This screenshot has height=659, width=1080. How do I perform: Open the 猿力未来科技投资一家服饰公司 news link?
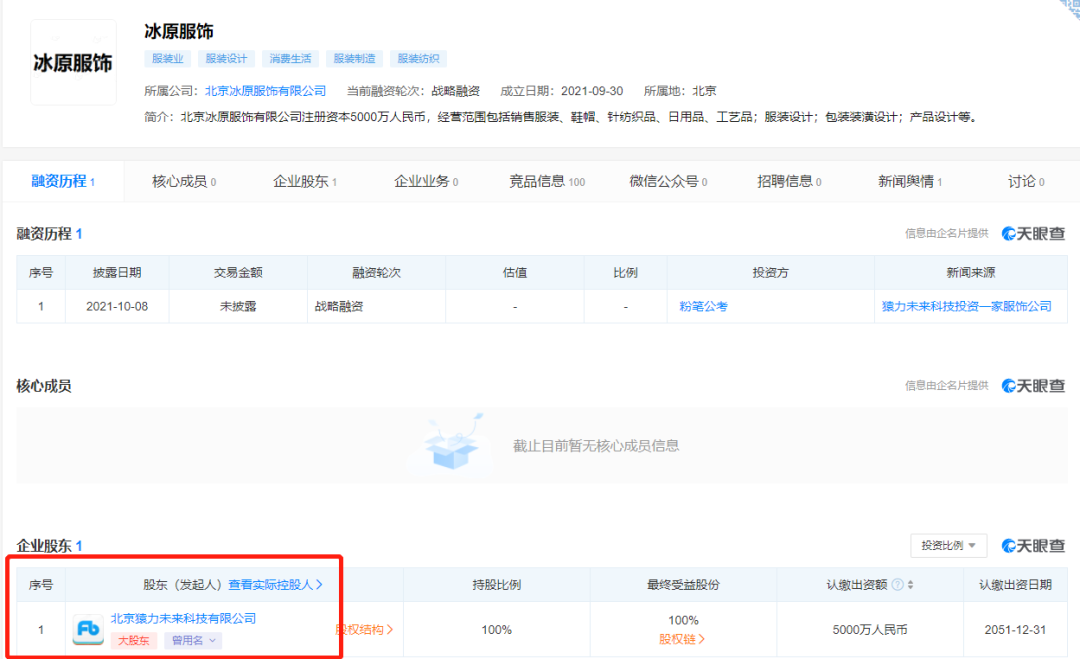pyautogui.click(x=966, y=306)
